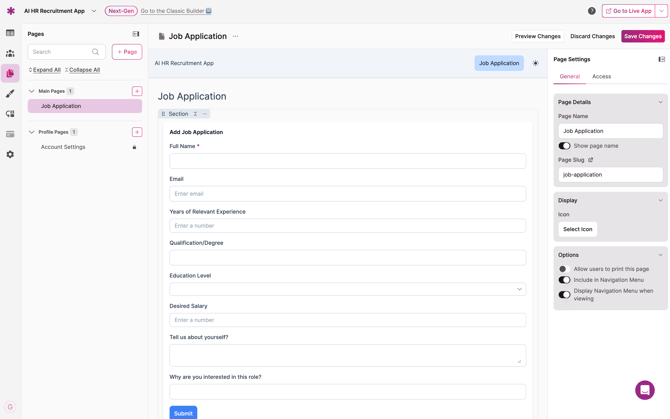Toggle Include in Navigation Menu
670x419 pixels.
[564, 280]
